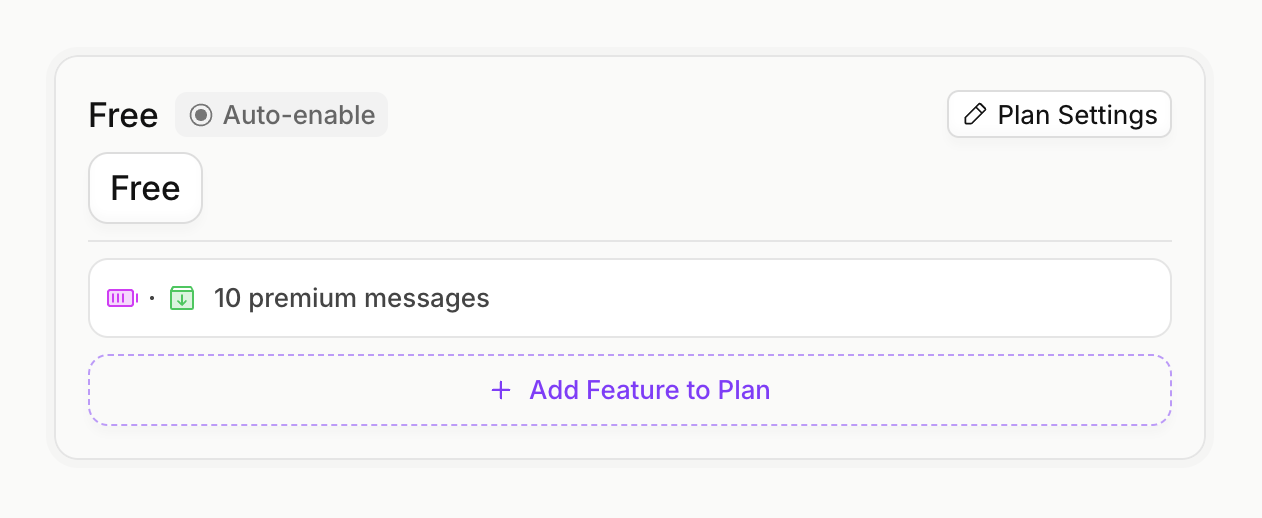Click the plus icon before Add Feature
This screenshot has width=1262, height=518.
[501, 390]
